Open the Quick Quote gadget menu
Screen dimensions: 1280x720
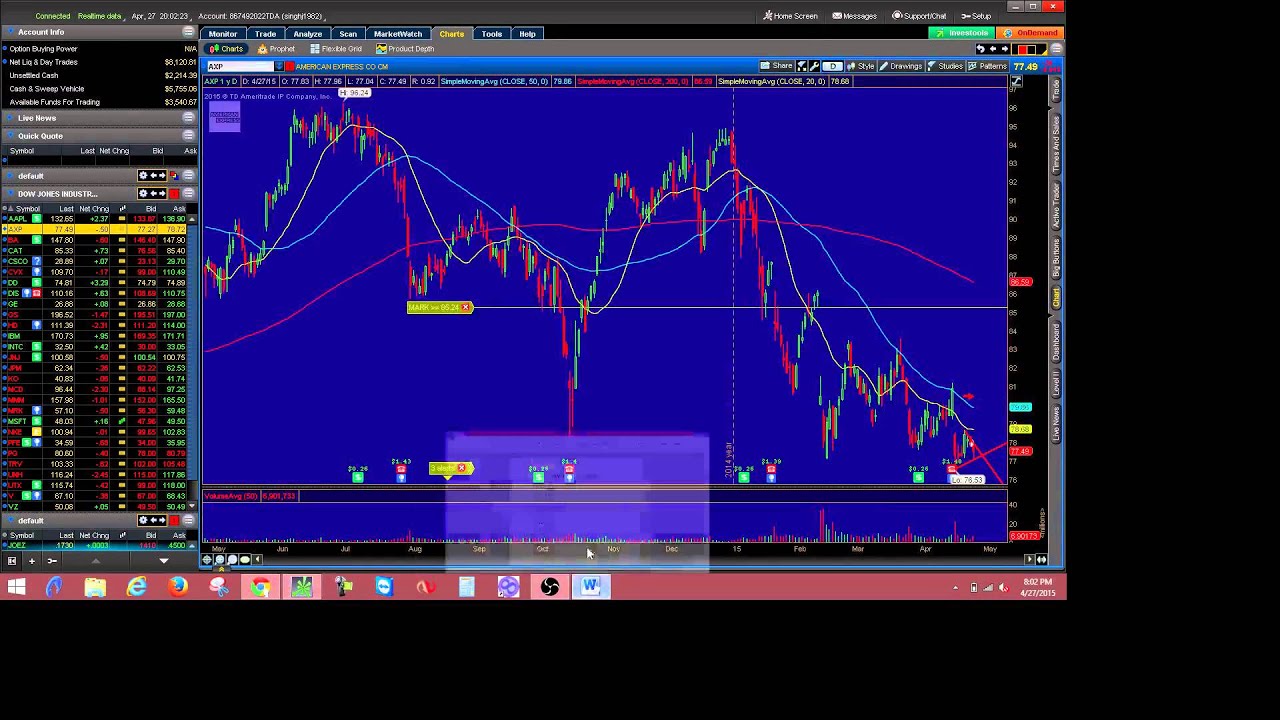pos(189,136)
